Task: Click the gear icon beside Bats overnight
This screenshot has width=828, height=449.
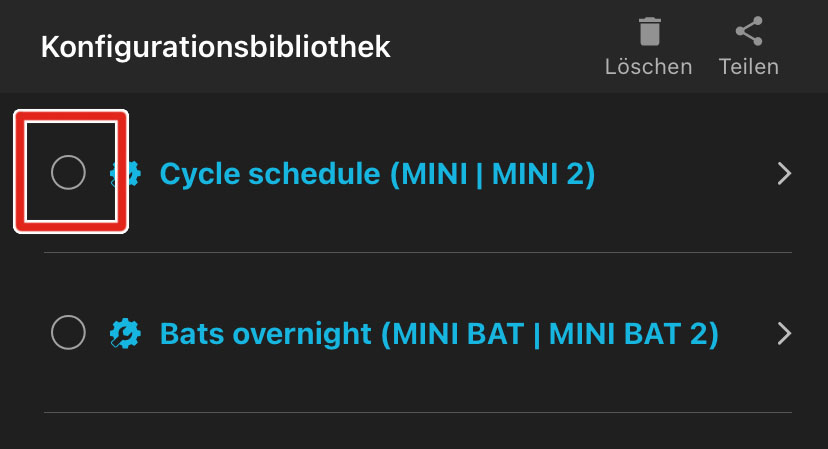Action: tap(126, 333)
